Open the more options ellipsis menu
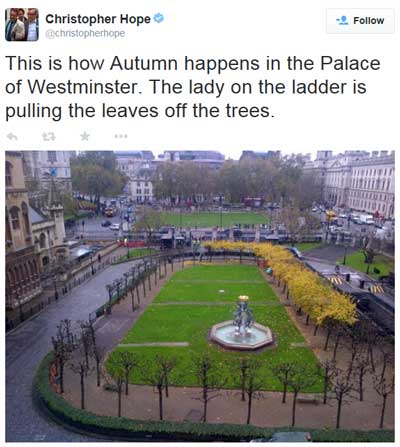Image resolution: width=400 pixels, height=447 pixels. pos(121,136)
